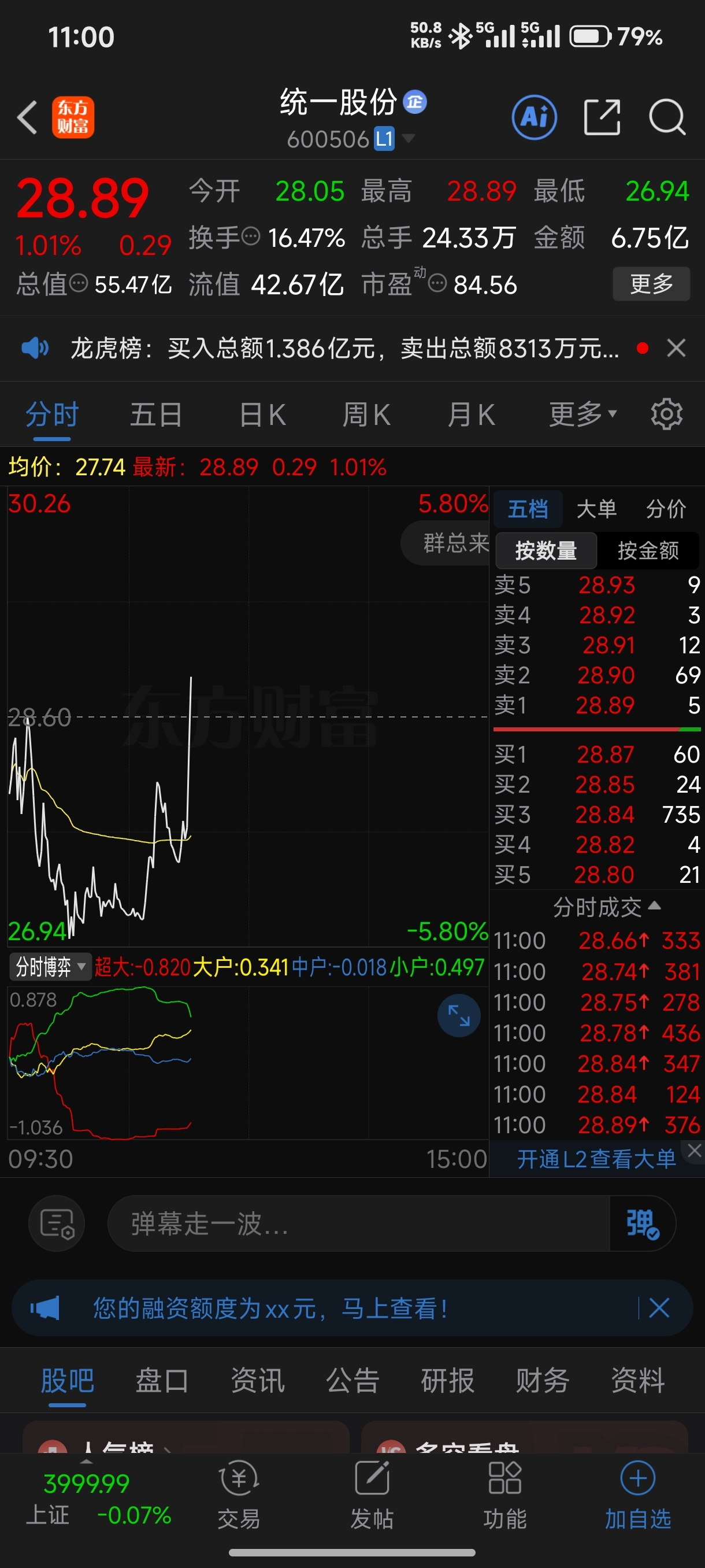Open chart settings gear icon

(667, 415)
